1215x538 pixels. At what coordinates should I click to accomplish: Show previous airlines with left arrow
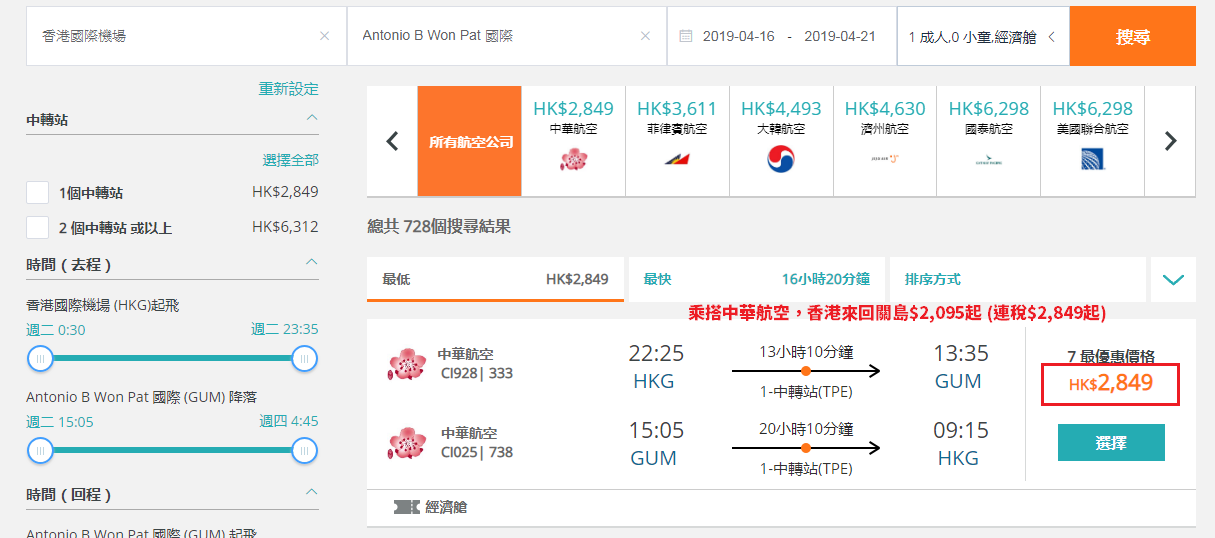coord(393,141)
